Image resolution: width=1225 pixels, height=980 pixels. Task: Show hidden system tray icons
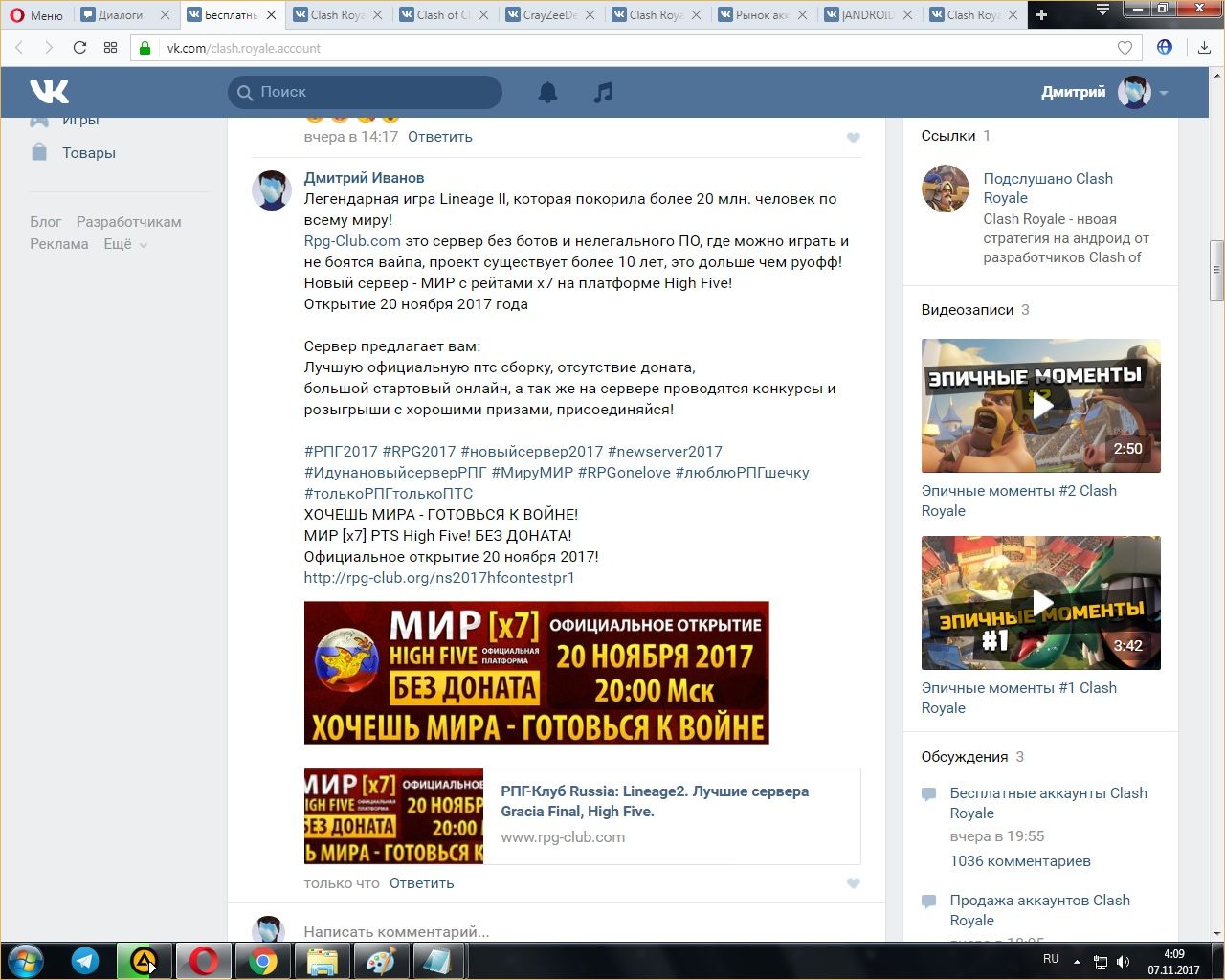coord(1077,961)
